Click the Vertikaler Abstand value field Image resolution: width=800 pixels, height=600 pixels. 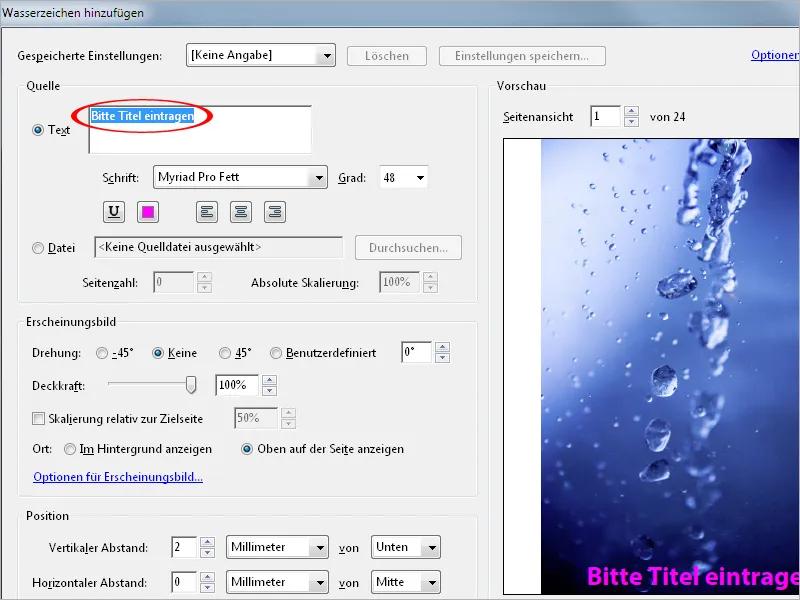pos(184,547)
